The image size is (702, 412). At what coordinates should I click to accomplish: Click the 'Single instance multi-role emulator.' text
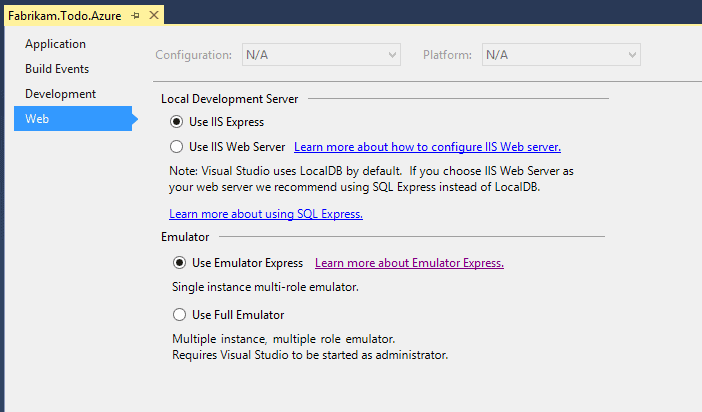(265, 287)
